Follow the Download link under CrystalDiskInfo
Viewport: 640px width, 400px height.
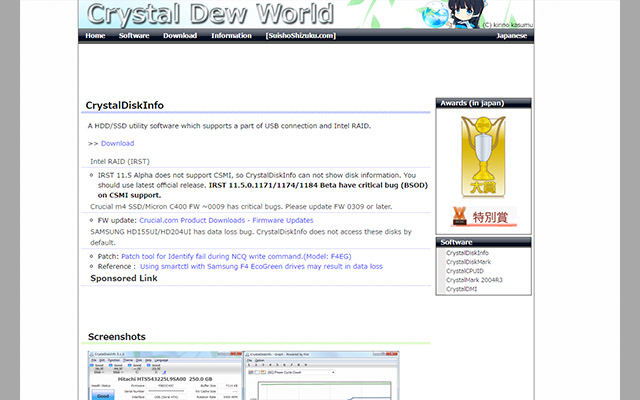(118, 143)
